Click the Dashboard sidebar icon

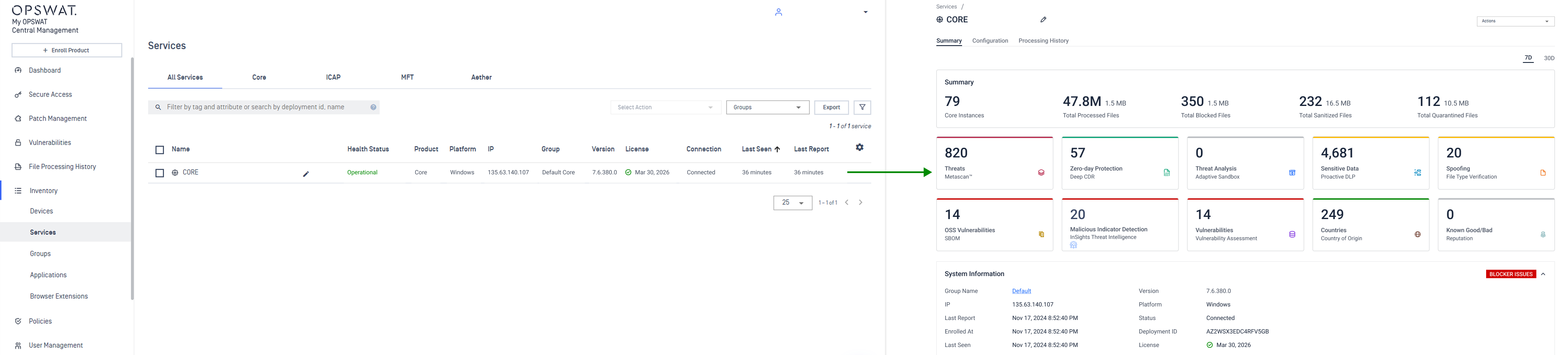coord(18,70)
